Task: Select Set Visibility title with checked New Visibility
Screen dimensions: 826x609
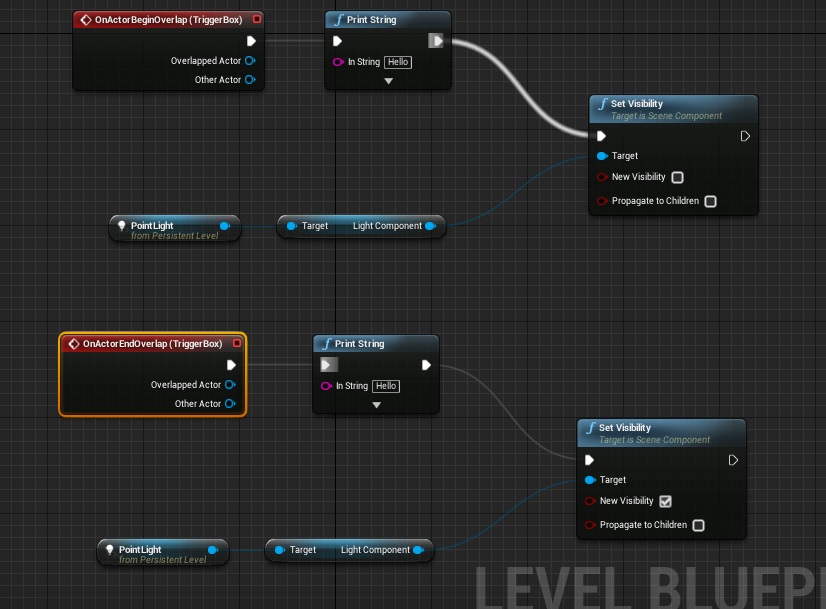Action: (625, 428)
